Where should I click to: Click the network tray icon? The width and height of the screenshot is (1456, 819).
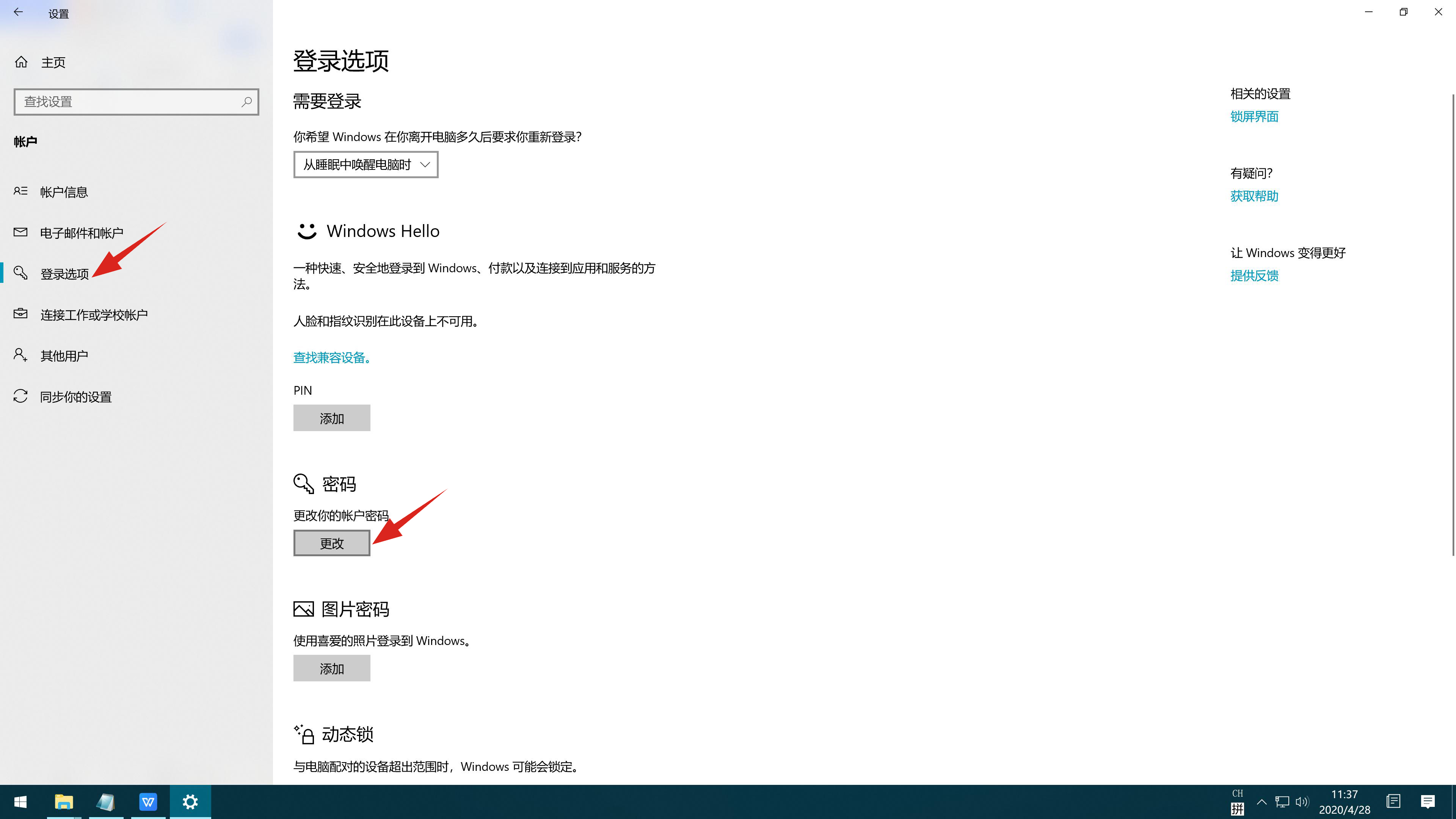point(1282,802)
